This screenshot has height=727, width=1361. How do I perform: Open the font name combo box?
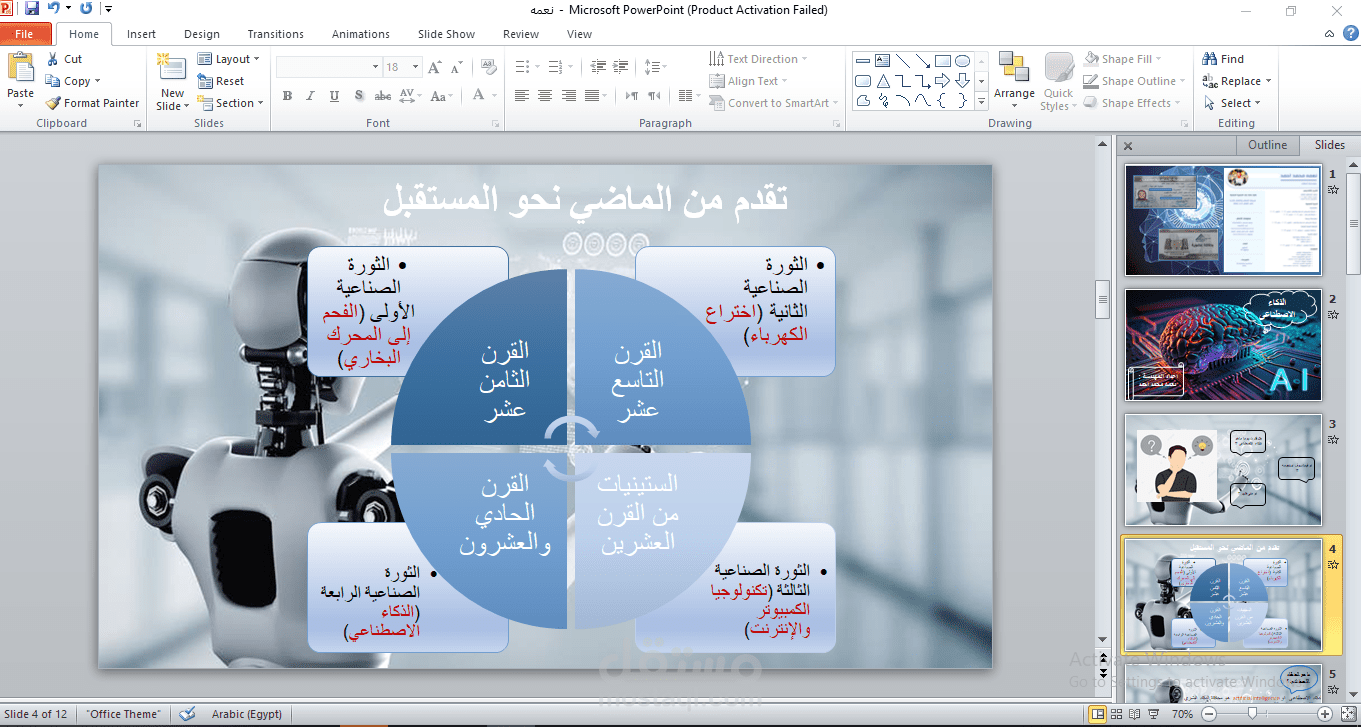coord(328,67)
